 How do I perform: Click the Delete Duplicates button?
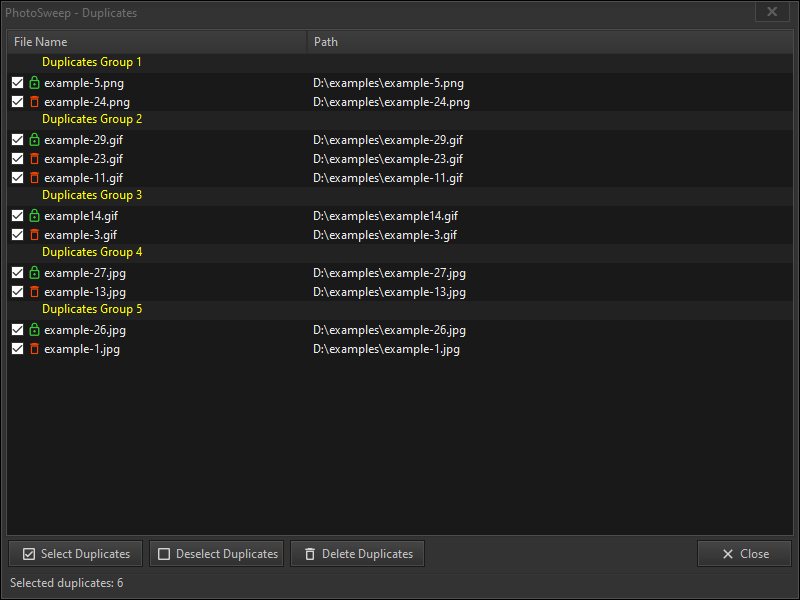click(x=357, y=553)
